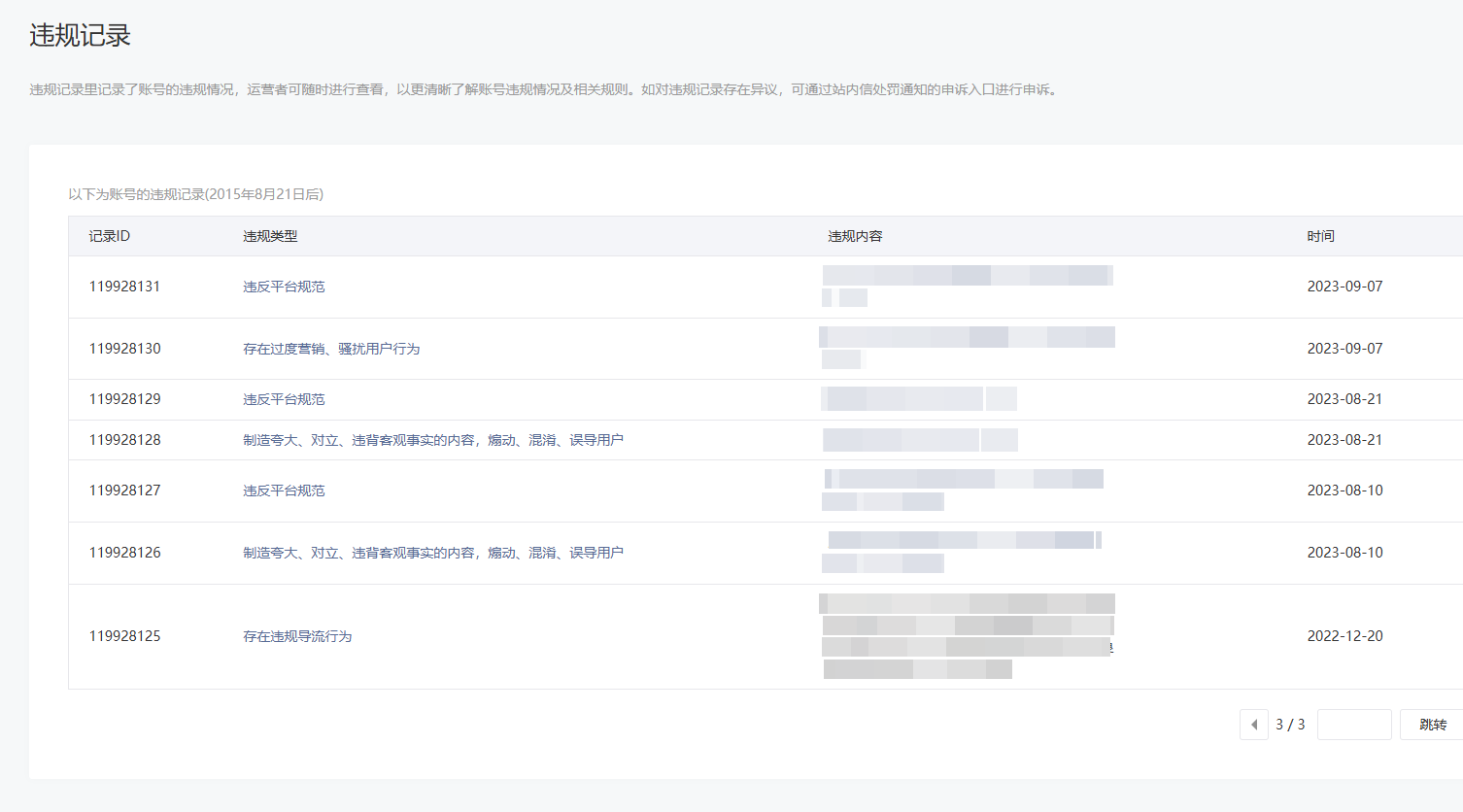This screenshot has height=812, width=1463.
Task: Click the 记录ID column header
Action: [109, 236]
